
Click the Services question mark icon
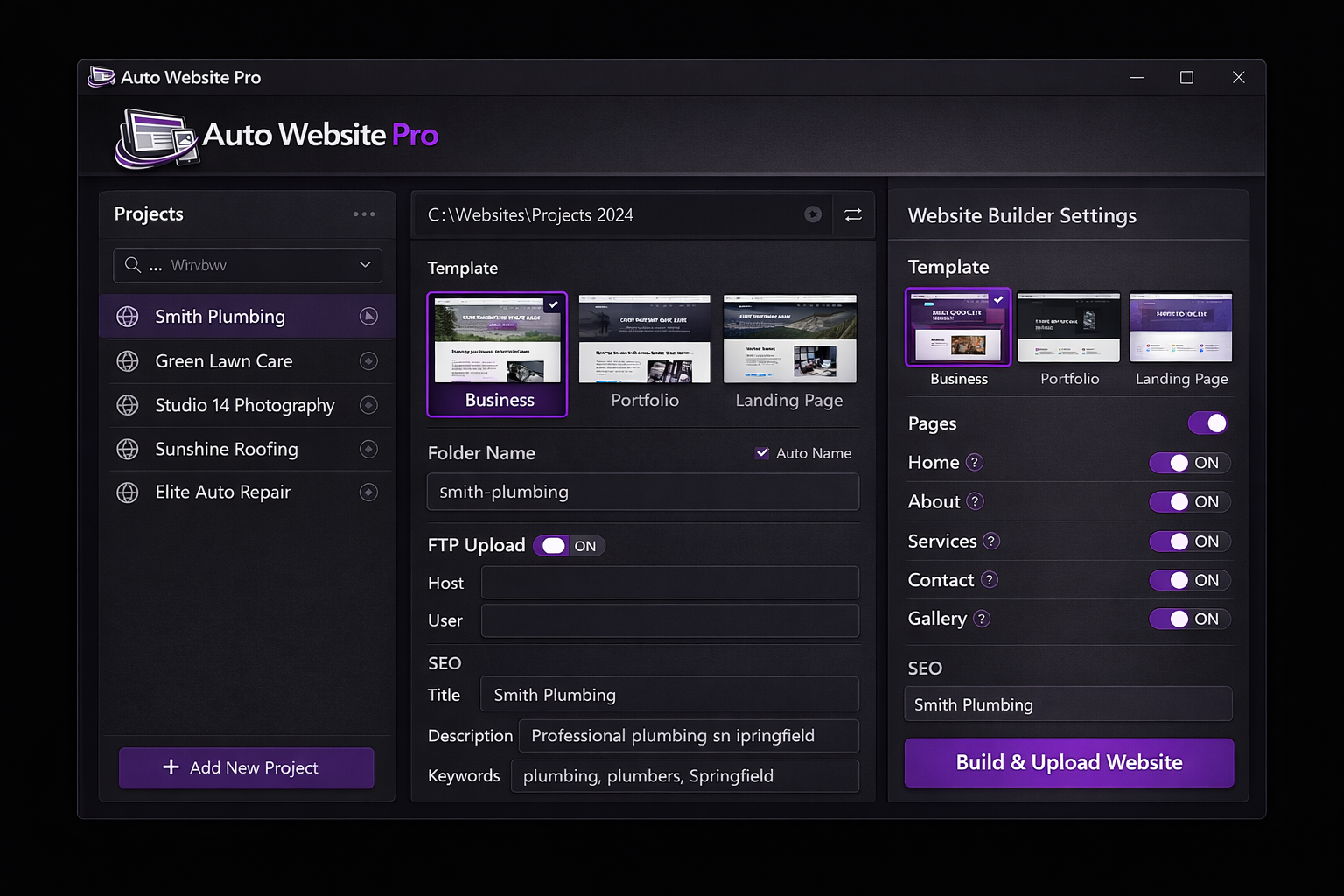click(x=991, y=541)
